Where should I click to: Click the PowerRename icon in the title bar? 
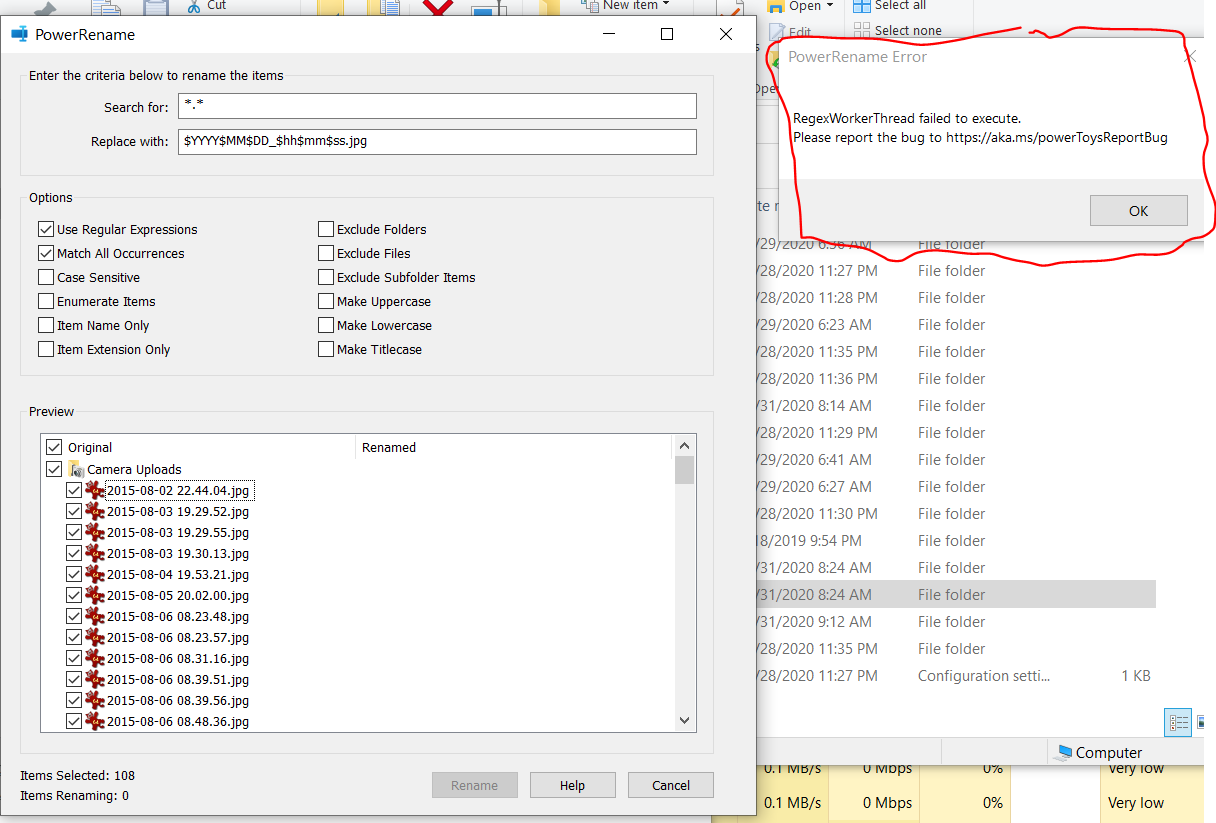pos(19,33)
